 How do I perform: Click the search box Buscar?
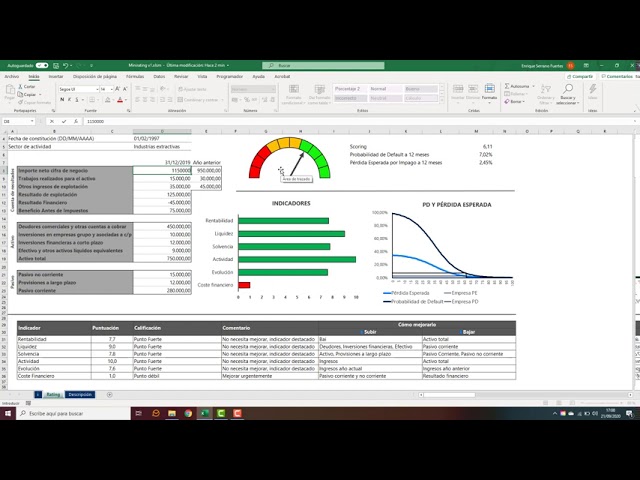click(323, 65)
